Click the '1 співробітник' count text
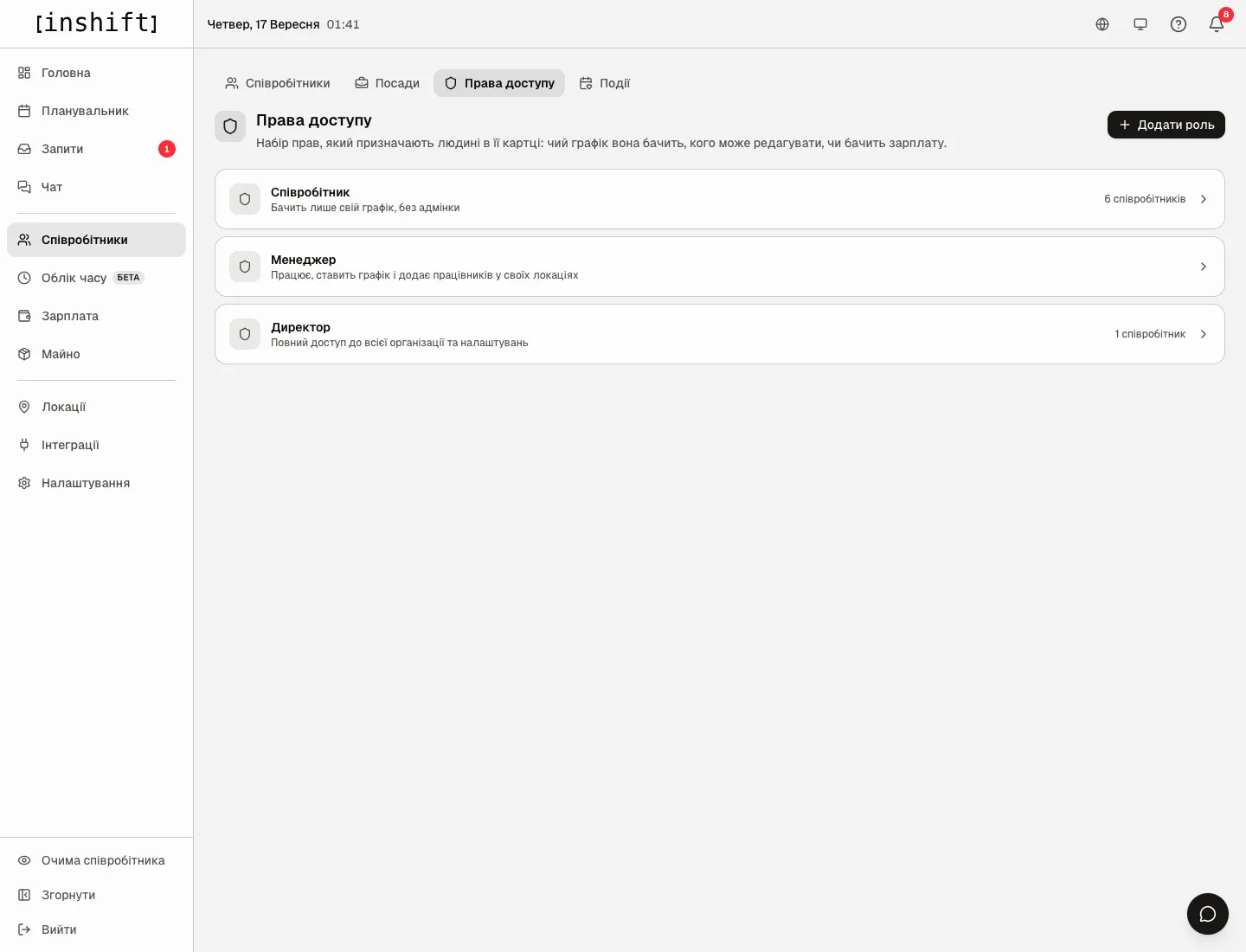 click(1150, 334)
